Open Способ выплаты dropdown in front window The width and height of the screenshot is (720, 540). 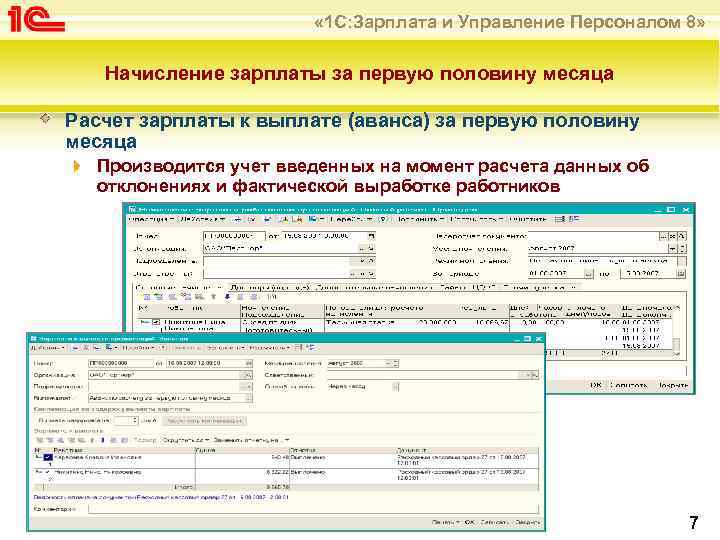click(x=396, y=387)
